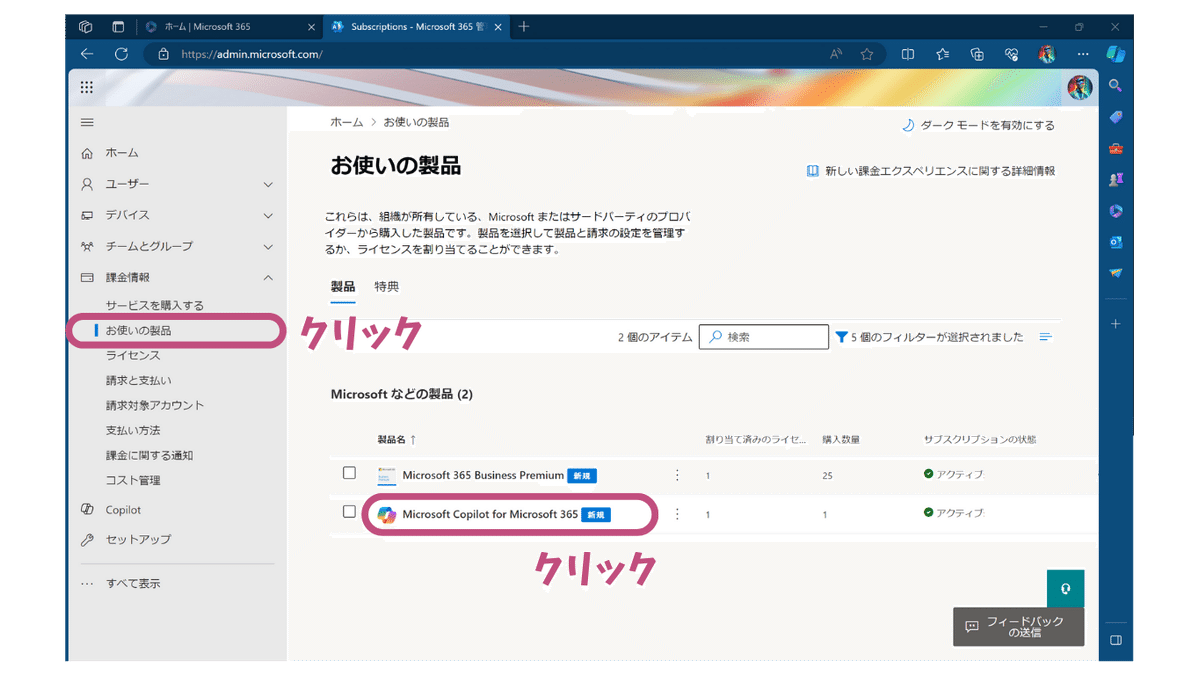Open new billing experience details link
Screen dimensions: 1200x675
pos(931,171)
